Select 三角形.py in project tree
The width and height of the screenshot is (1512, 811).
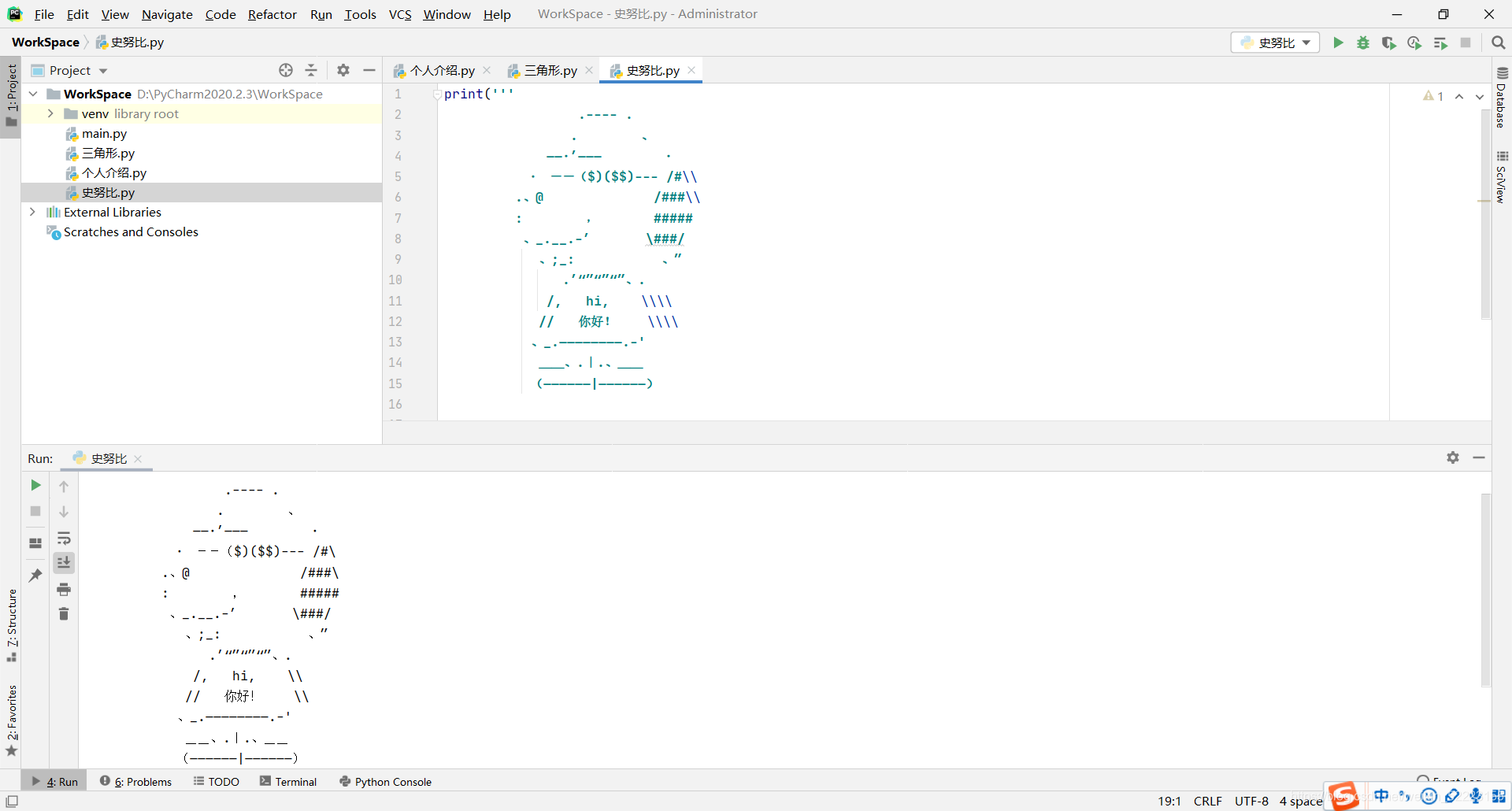click(108, 153)
